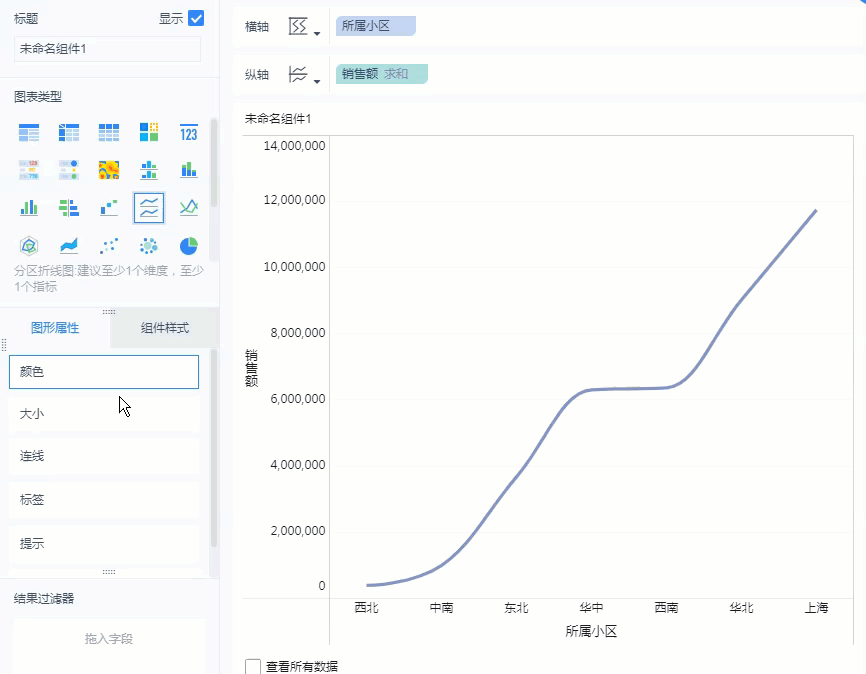The image size is (866, 674).
Task: Click the 大小 attribute drop zone
Action: click(104, 414)
